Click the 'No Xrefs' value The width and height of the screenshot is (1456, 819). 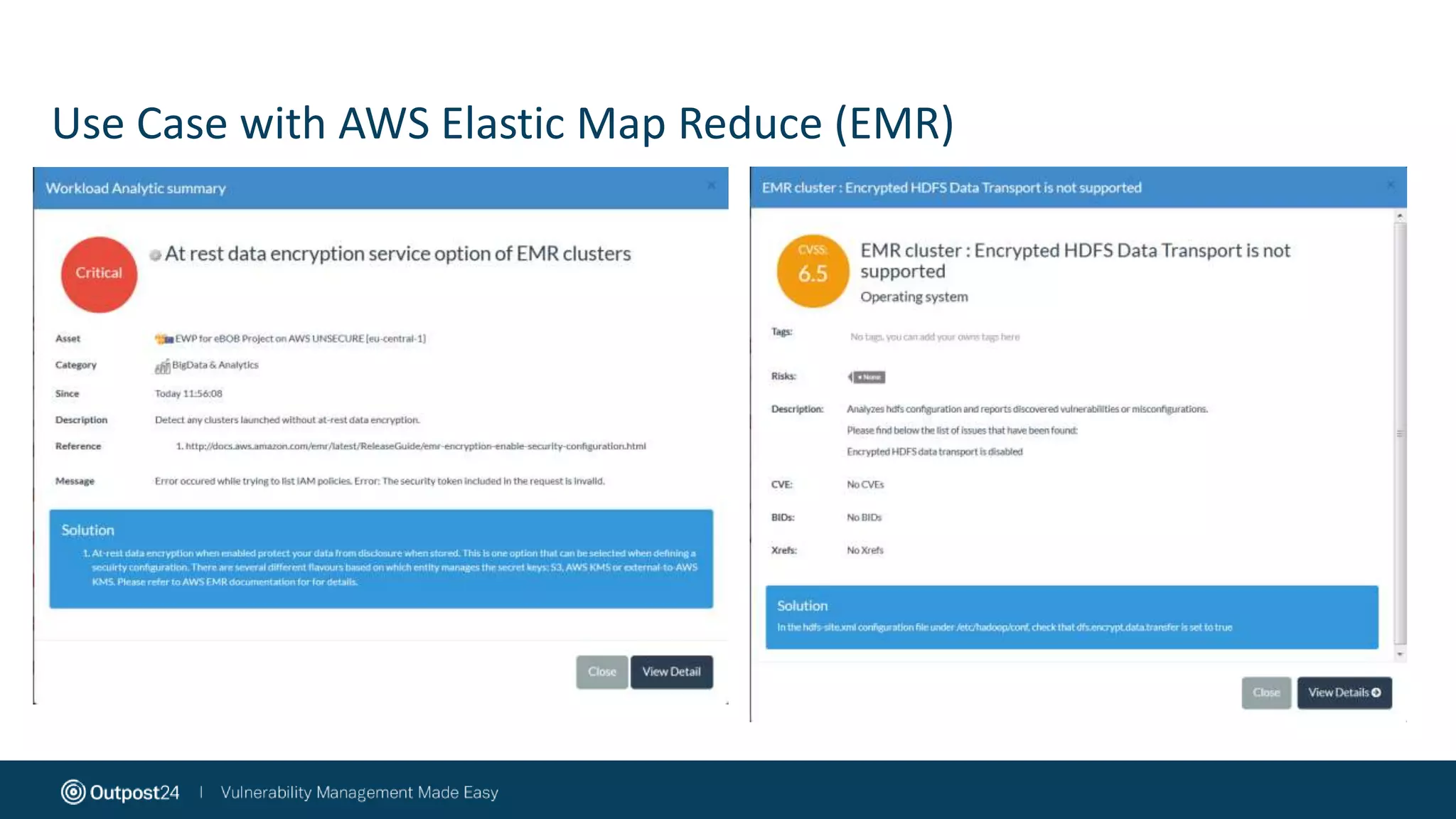point(864,550)
